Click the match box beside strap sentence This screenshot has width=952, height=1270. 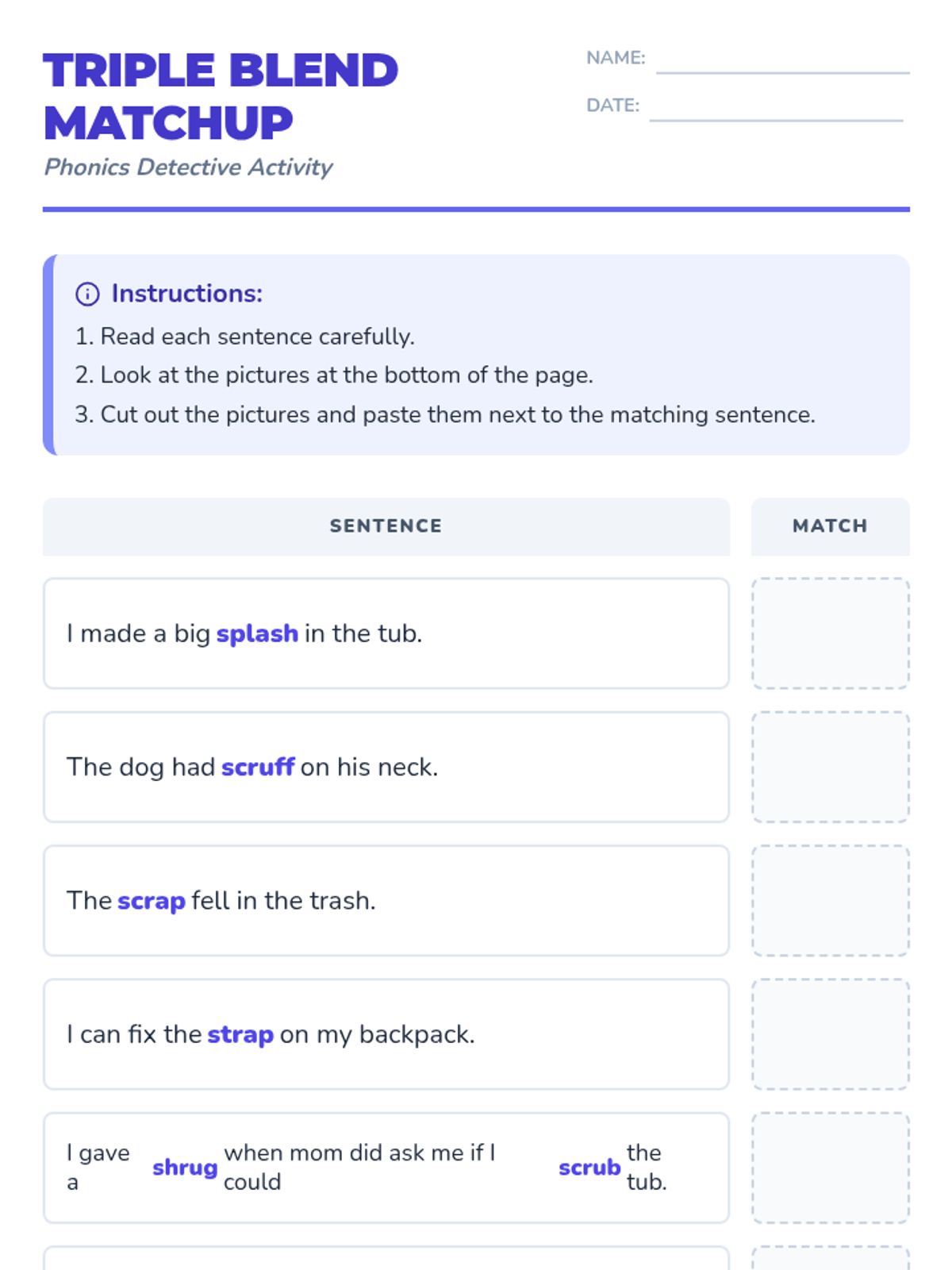831,1034
